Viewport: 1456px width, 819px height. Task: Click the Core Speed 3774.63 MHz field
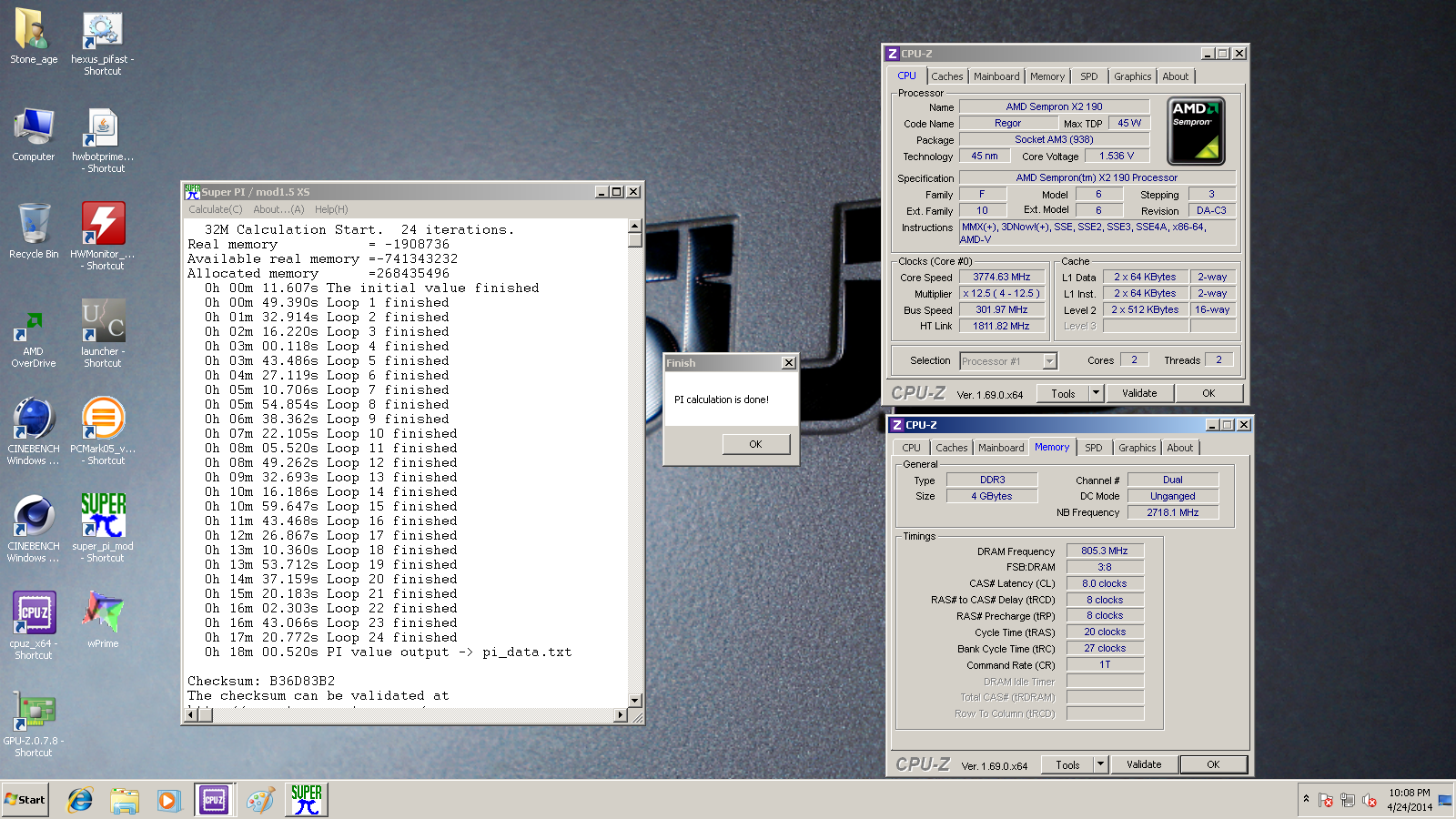point(1001,277)
